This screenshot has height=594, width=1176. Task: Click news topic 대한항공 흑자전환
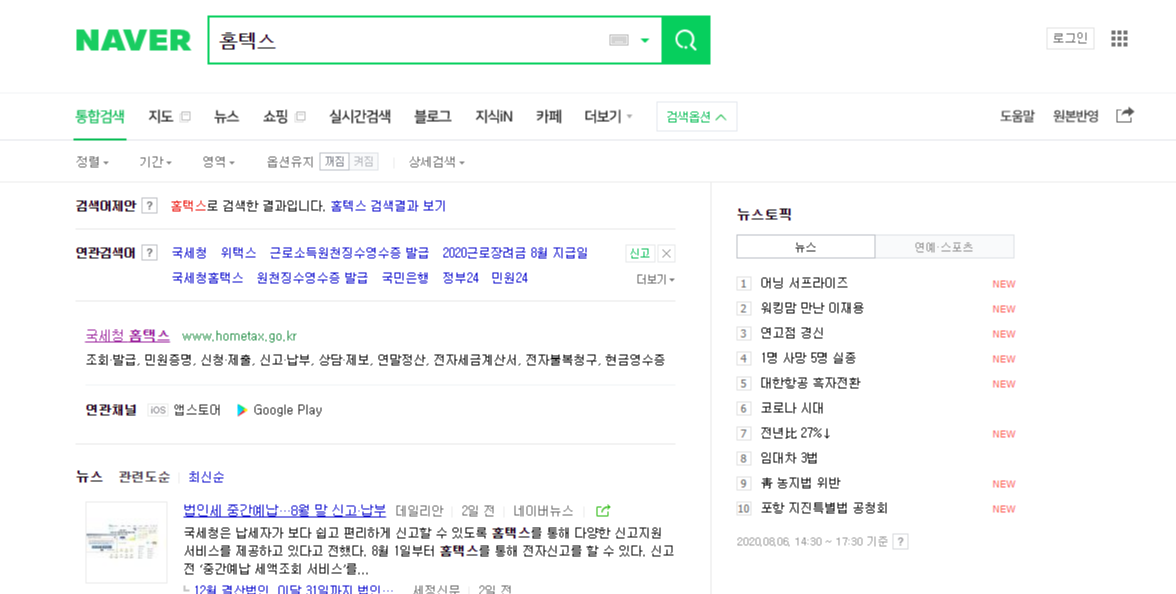(x=810, y=383)
